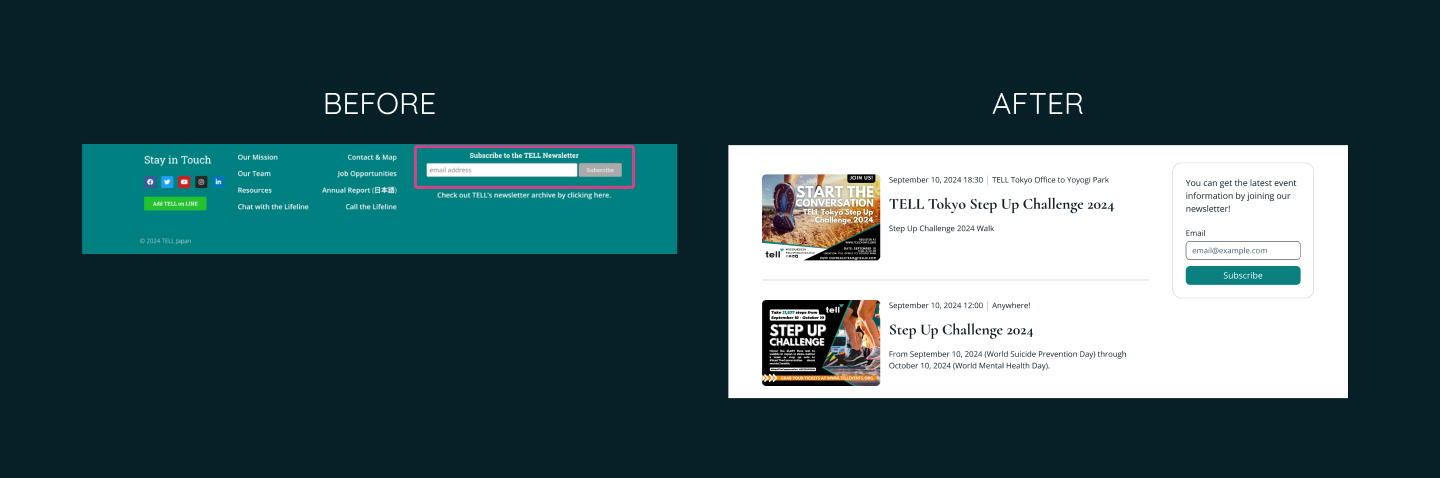Open the Start the Conversation event thumbnail
This screenshot has width=1440, height=478.
[x=821, y=217]
